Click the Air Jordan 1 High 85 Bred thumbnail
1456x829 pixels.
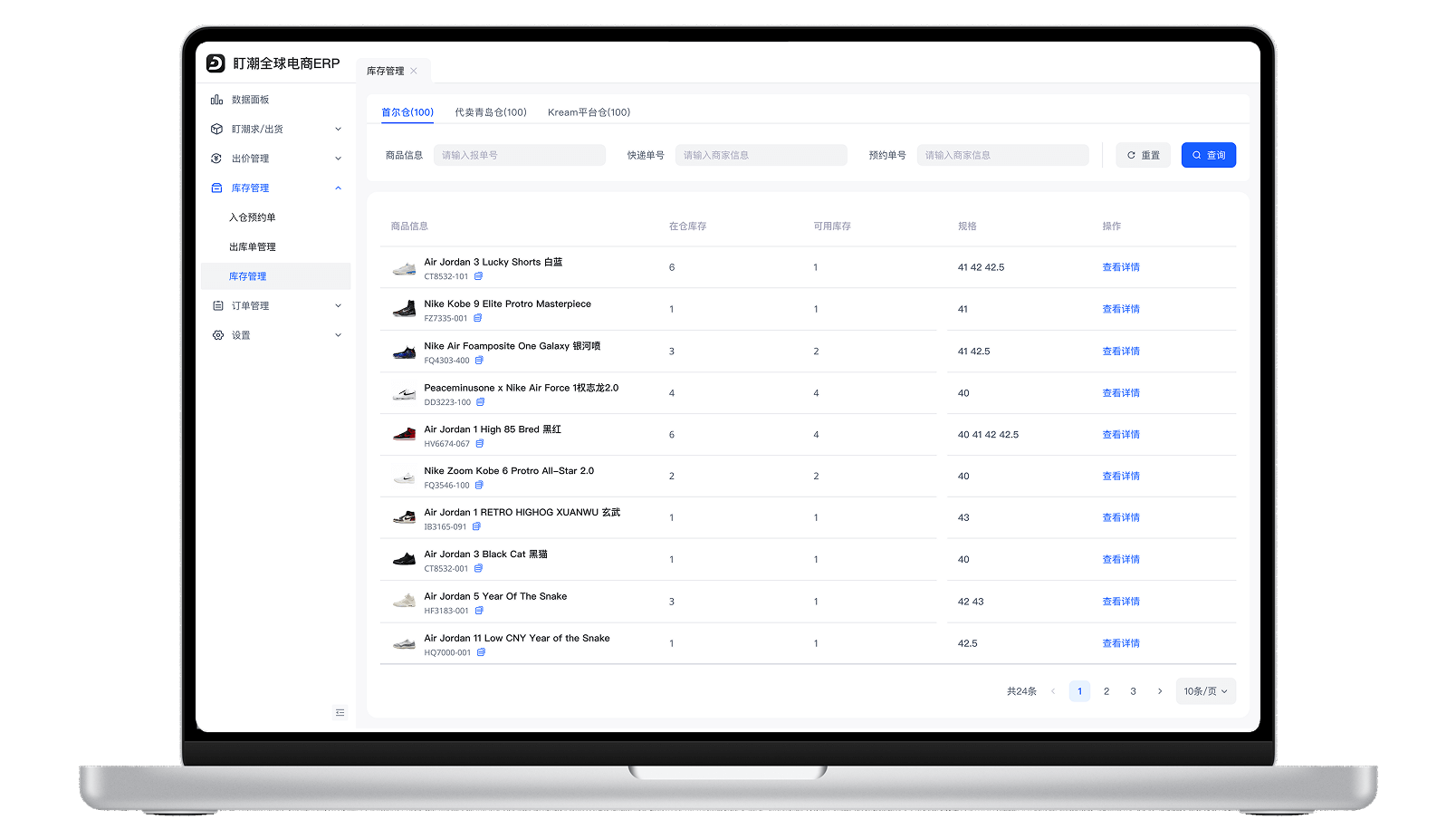point(404,435)
